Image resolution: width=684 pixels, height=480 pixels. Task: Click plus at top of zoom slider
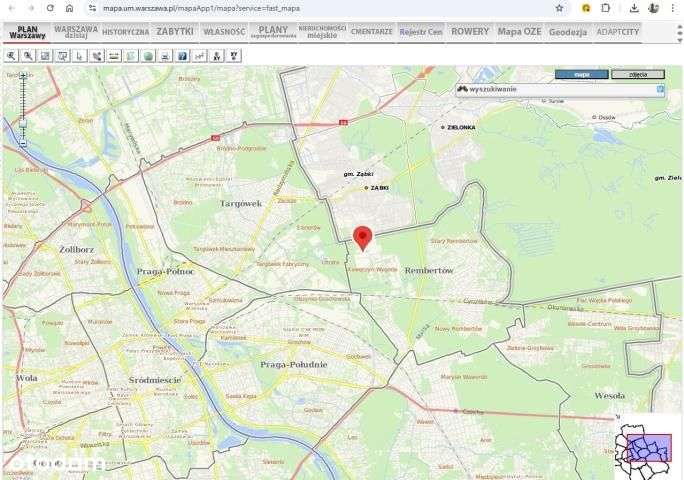pyautogui.click(x=23, y=76)
